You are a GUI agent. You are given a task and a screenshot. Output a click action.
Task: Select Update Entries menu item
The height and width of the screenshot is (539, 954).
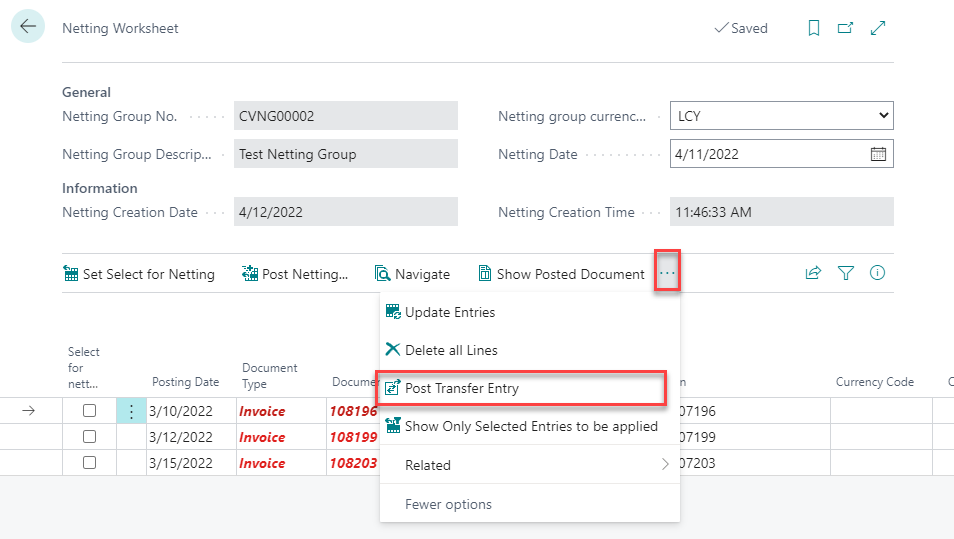point(450,312)
